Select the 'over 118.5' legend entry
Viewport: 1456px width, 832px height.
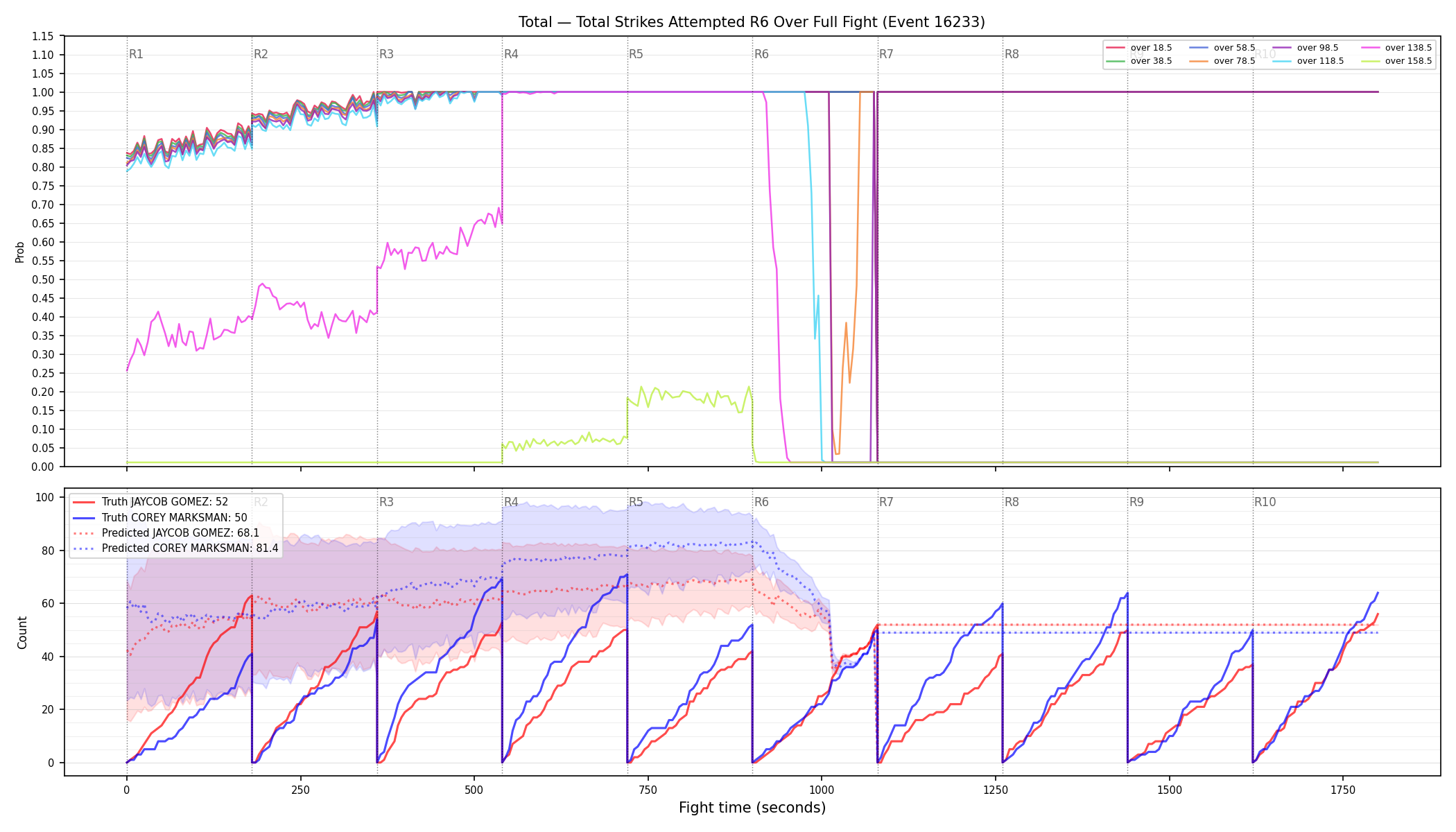[1308, 61]
